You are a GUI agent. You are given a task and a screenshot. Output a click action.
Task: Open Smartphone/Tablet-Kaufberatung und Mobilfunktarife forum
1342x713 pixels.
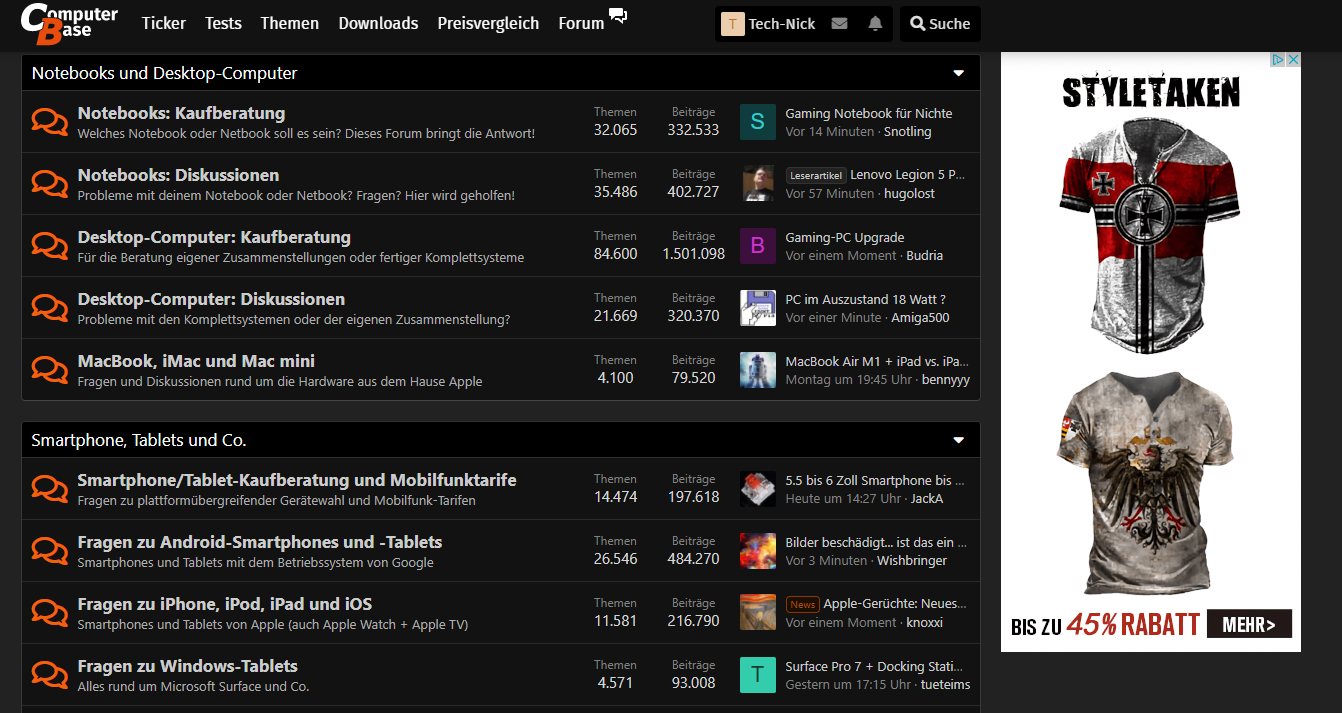pos(297,480)
